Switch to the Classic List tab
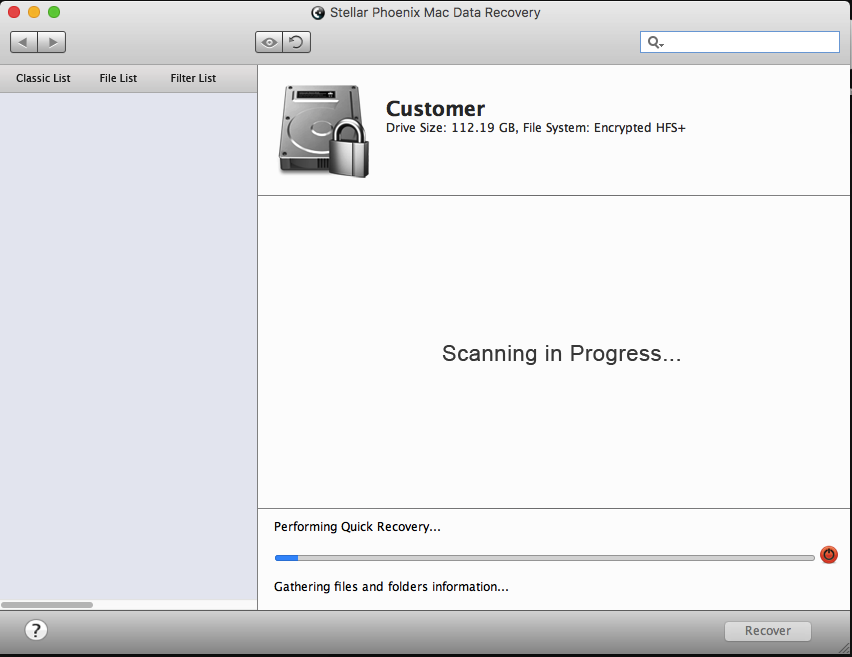The width and height of the screenshot is (852, 657). [43, 78]
